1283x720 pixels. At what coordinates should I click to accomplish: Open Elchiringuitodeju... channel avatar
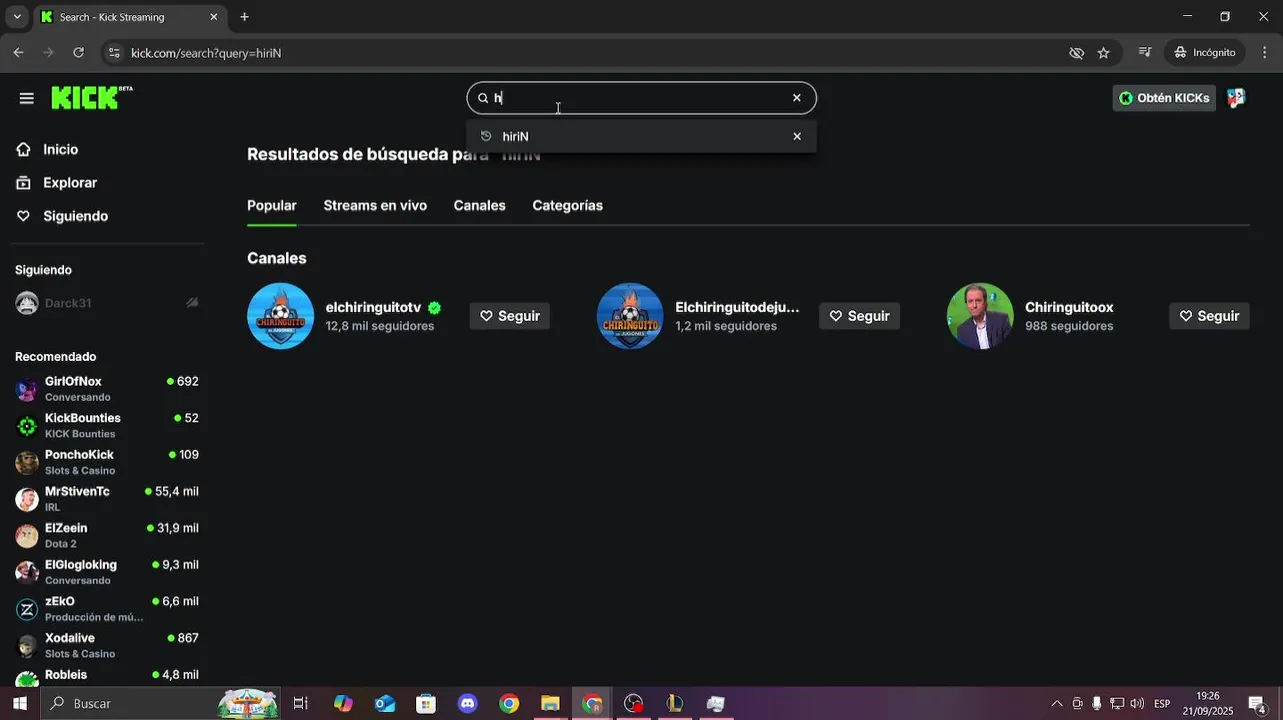coord(630,316)
